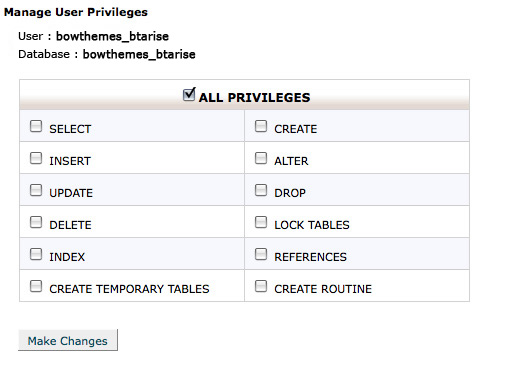Click the Make Changes button
The image size is (509, 367).
68,340
